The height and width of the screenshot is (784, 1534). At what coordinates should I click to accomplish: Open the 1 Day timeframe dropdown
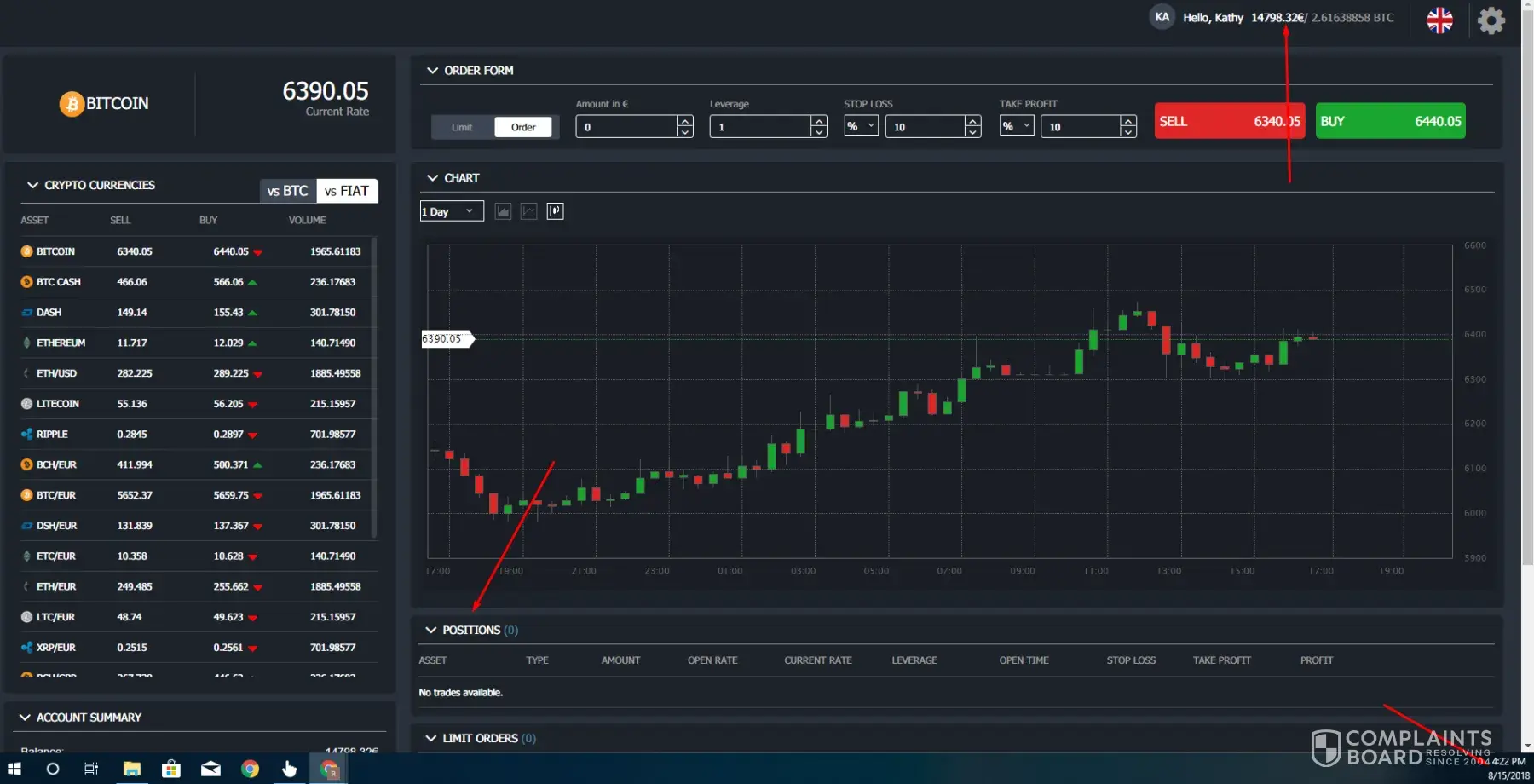tap(452, 211)
